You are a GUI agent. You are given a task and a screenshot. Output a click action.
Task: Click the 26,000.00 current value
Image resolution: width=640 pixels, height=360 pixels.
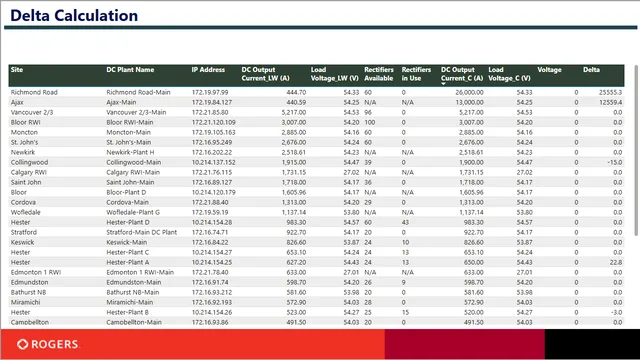[x=469, y=92]
